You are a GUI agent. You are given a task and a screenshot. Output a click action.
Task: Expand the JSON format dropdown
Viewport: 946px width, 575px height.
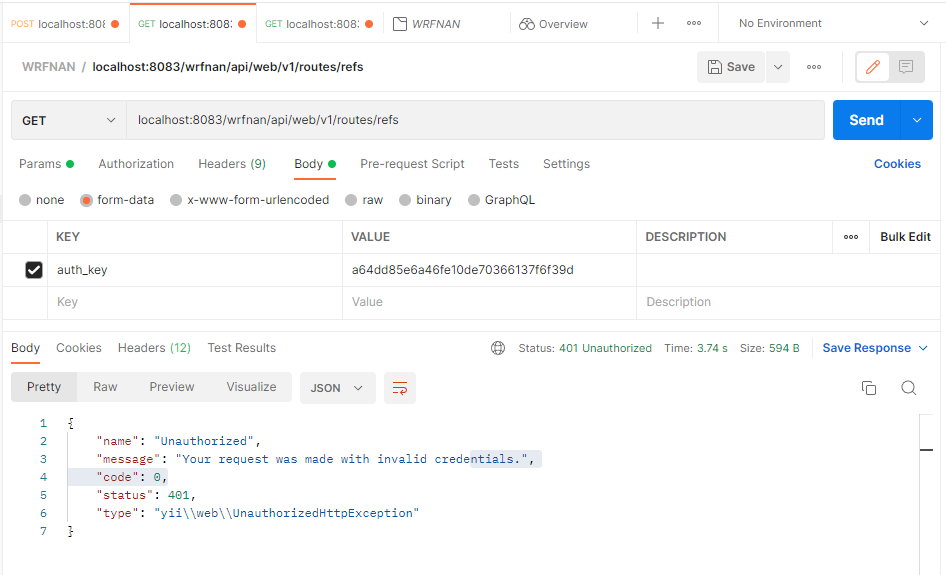[x=337, y=388]
